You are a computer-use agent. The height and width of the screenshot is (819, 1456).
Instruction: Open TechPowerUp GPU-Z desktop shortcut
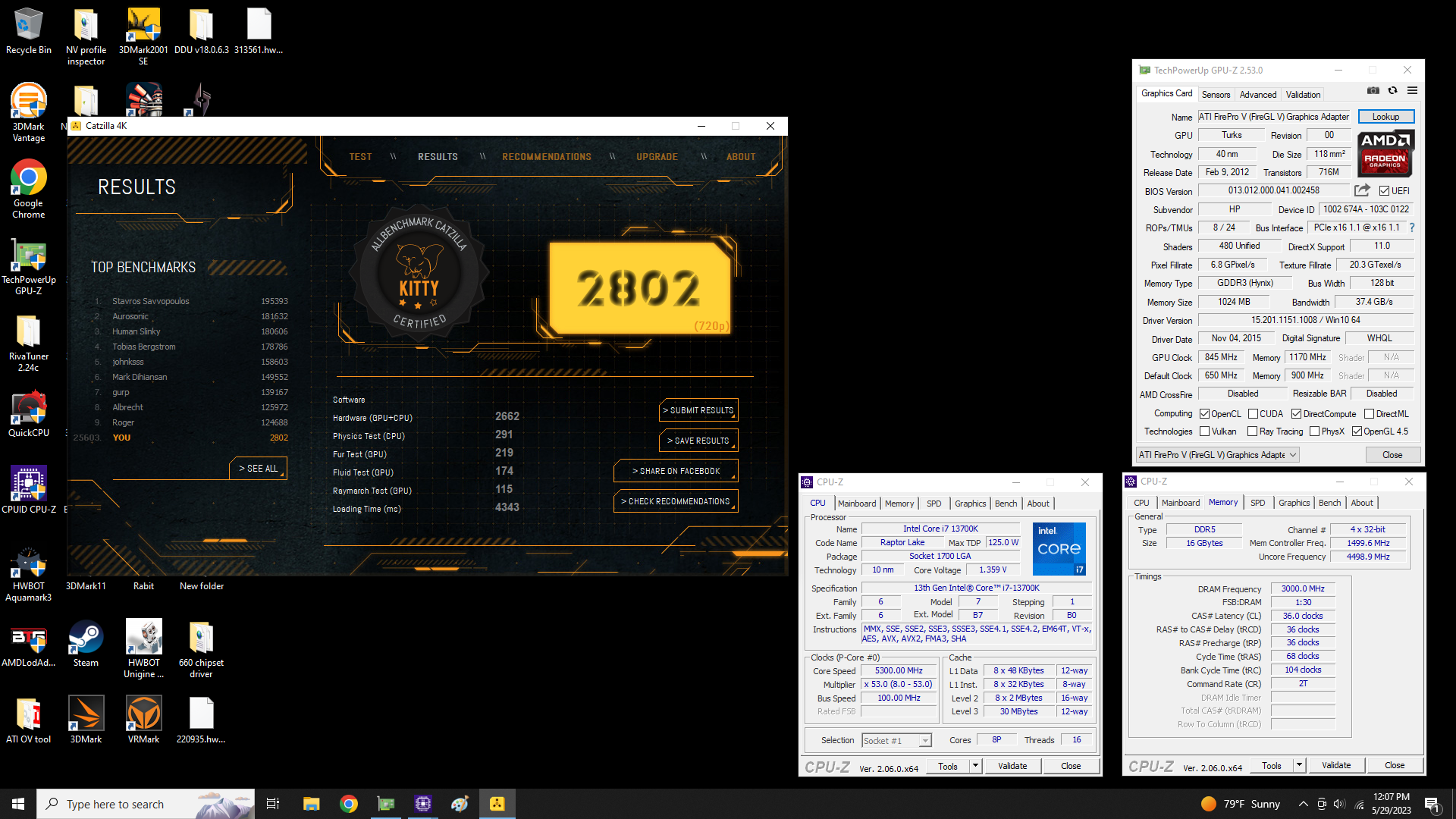(28, 266)
